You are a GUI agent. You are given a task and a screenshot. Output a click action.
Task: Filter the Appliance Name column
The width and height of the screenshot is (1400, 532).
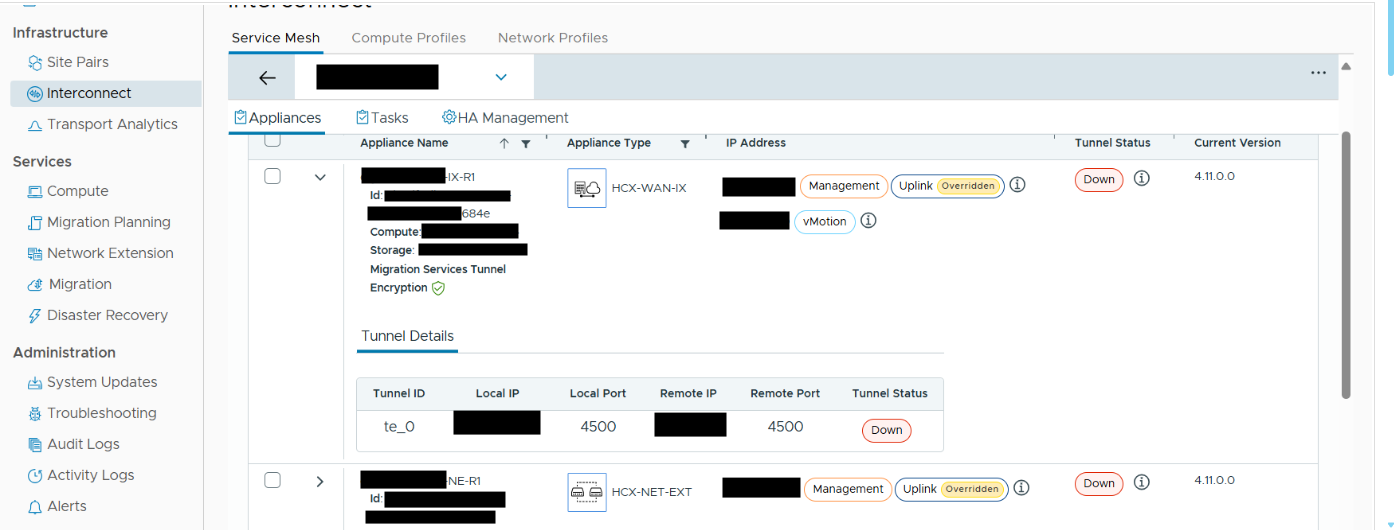point(526,144)
